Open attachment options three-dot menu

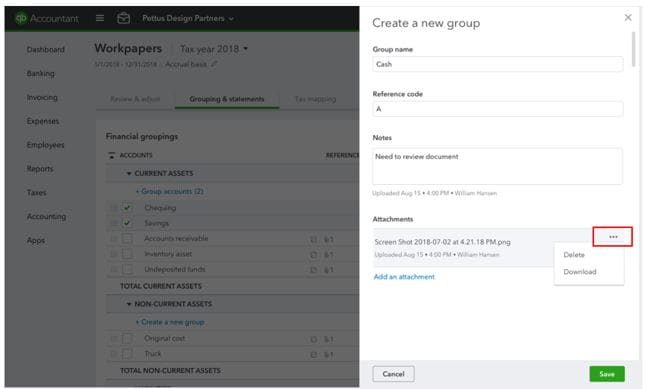click(x=613, y=237)
